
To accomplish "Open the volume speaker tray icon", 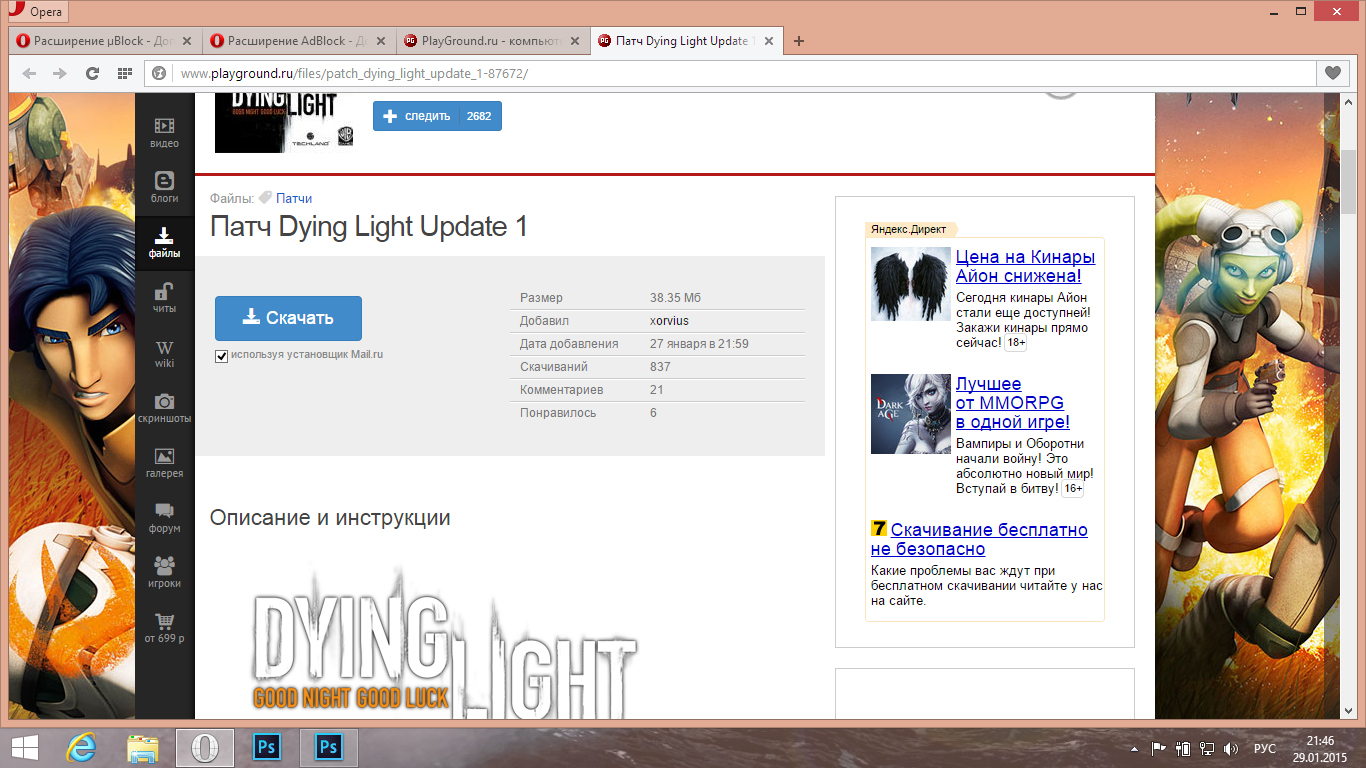I will click(1232, 748).
